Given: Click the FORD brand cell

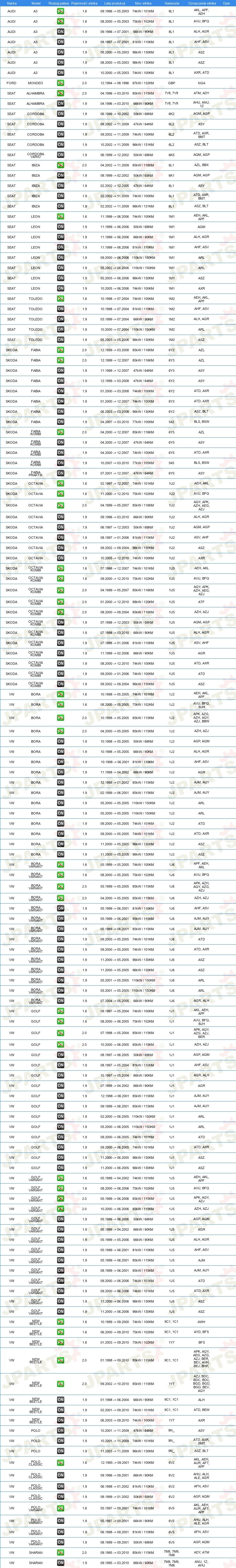Looking at the screenshot, I should pyautogui.click(x=11, y=83).
